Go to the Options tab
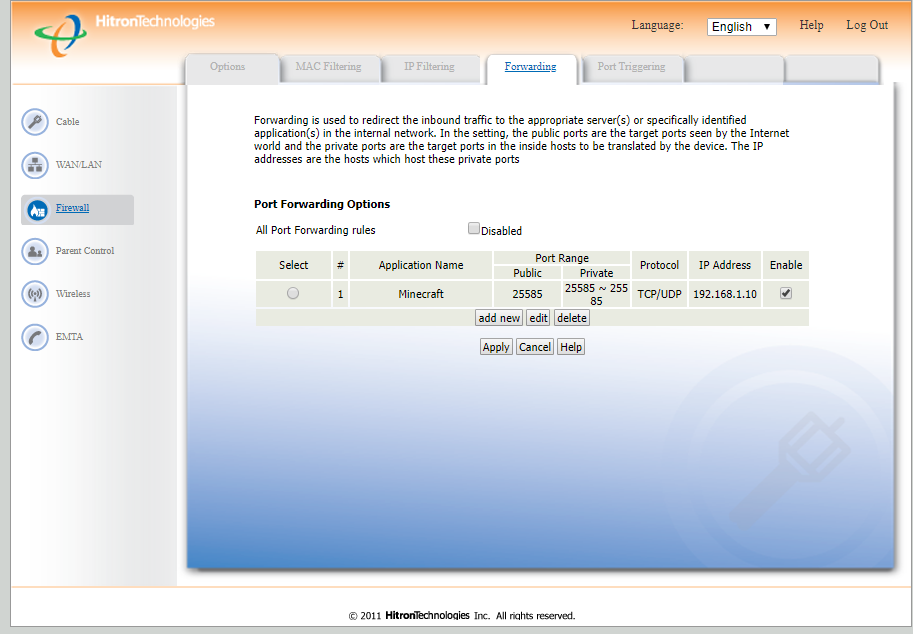Viewport: 913px width, 634px height. tap(227, 67)
